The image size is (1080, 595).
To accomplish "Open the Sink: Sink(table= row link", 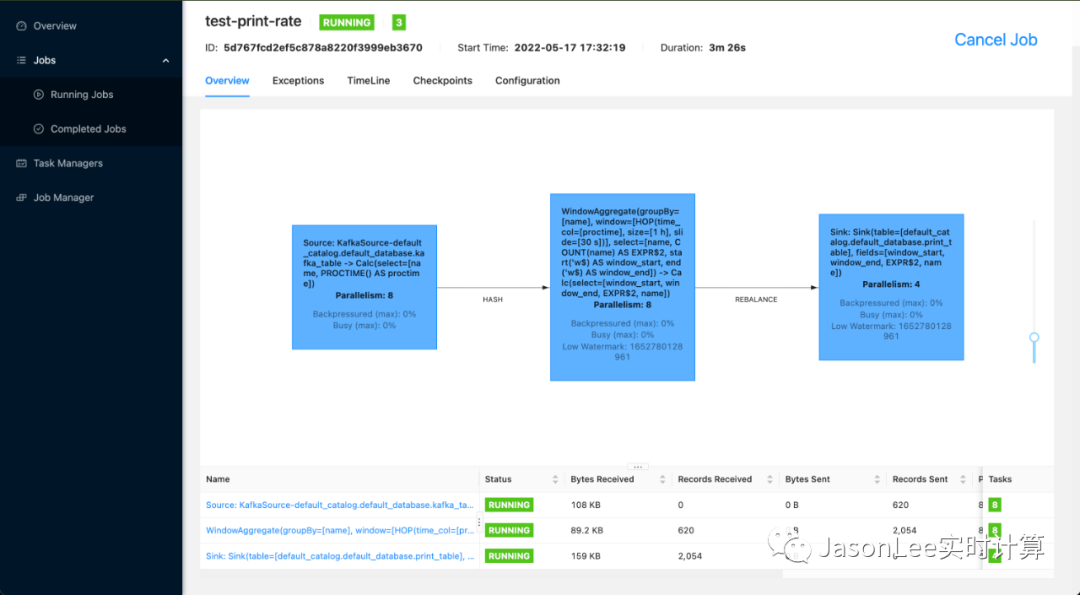I will coord(340,556).
